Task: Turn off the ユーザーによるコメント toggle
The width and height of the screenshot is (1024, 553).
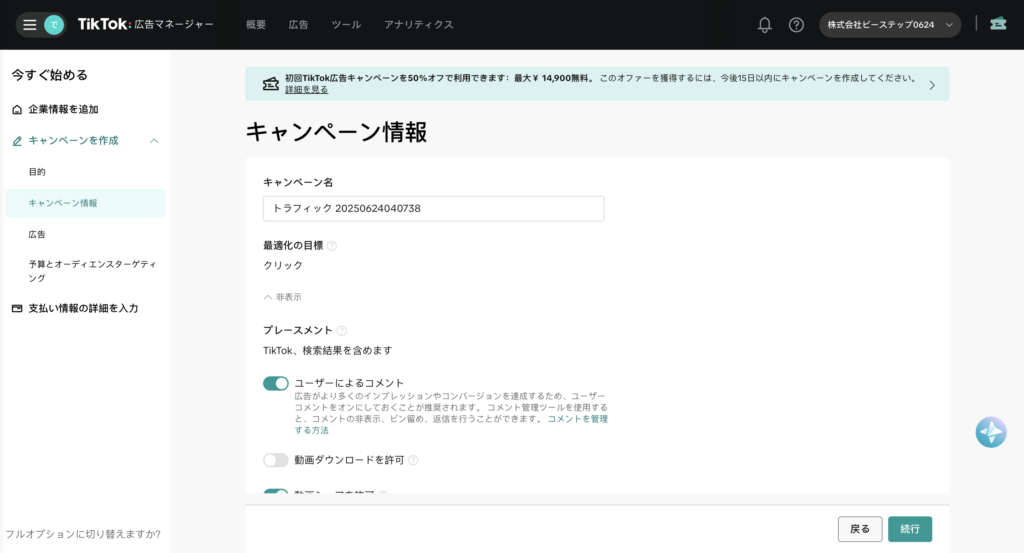Action: [x=276, y=383]
